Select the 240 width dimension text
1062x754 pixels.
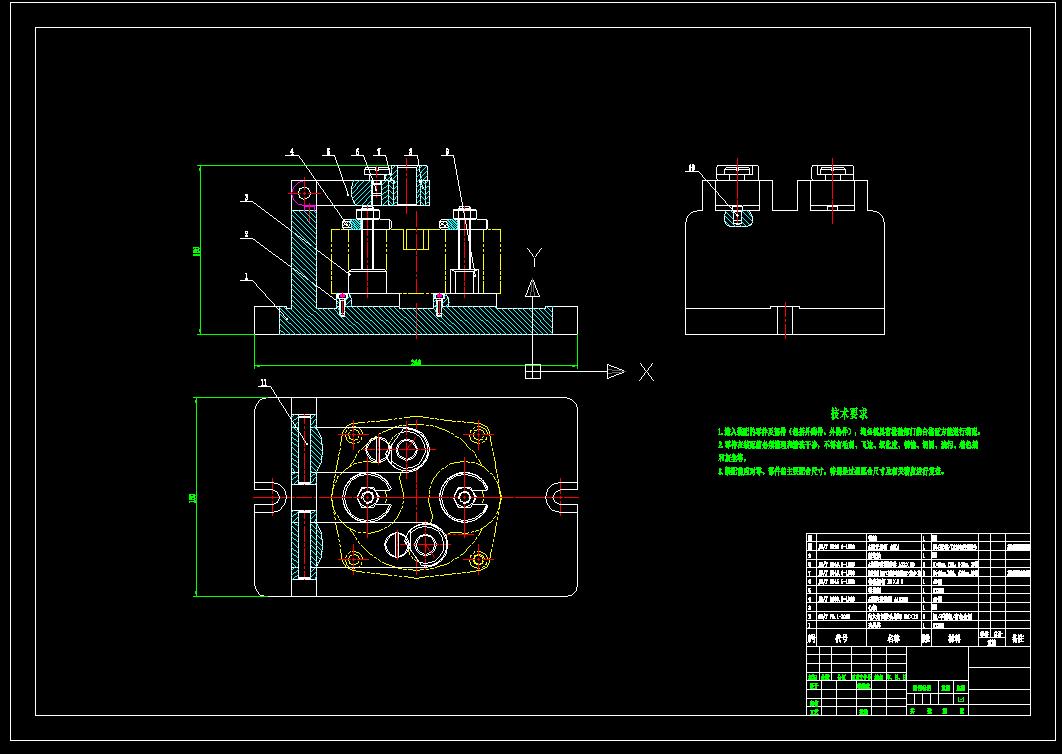[x=416, y=362]
